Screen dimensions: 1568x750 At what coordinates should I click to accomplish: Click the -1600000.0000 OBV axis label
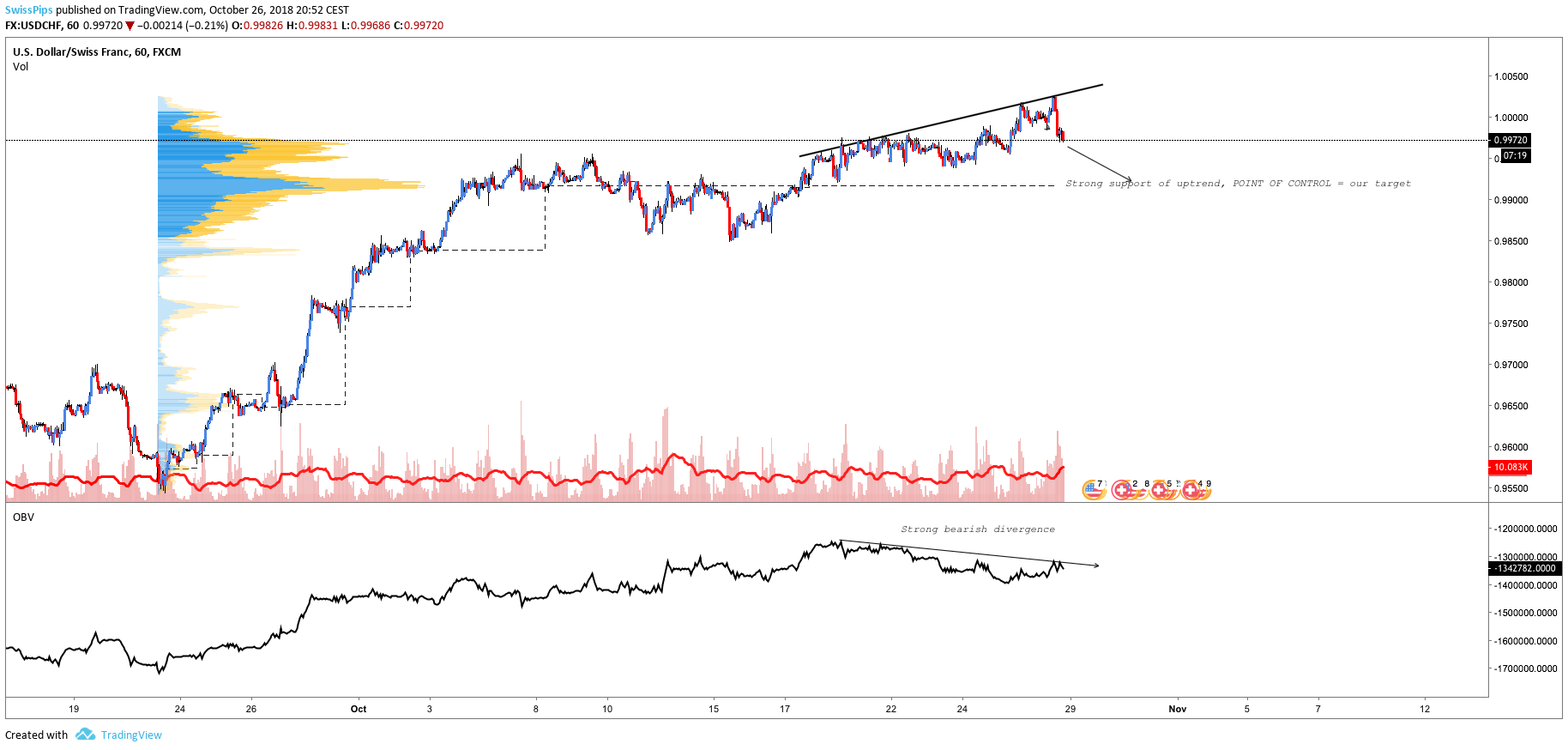click(1525, 642)
